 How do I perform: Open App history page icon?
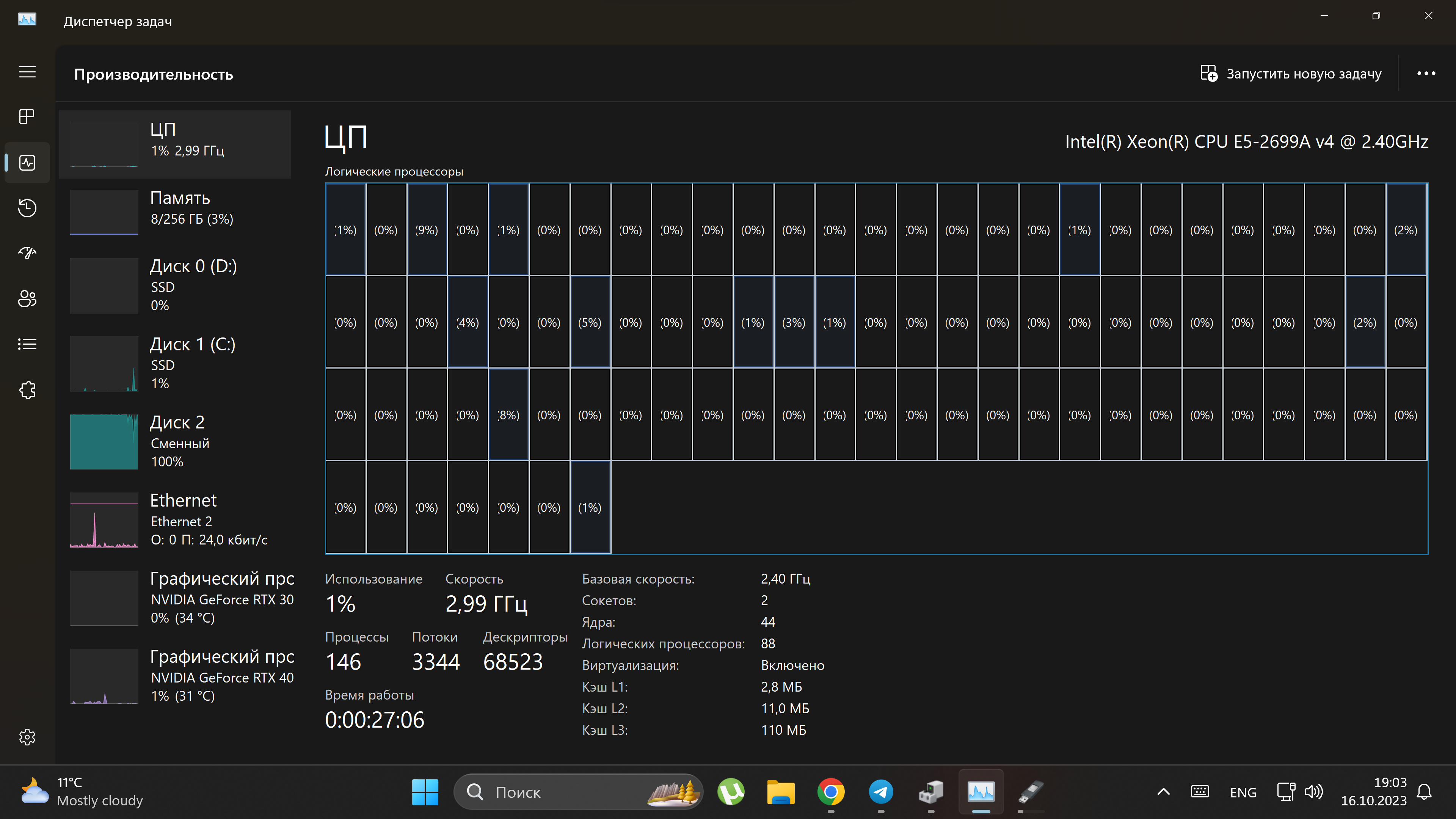(x=27, y=208)
